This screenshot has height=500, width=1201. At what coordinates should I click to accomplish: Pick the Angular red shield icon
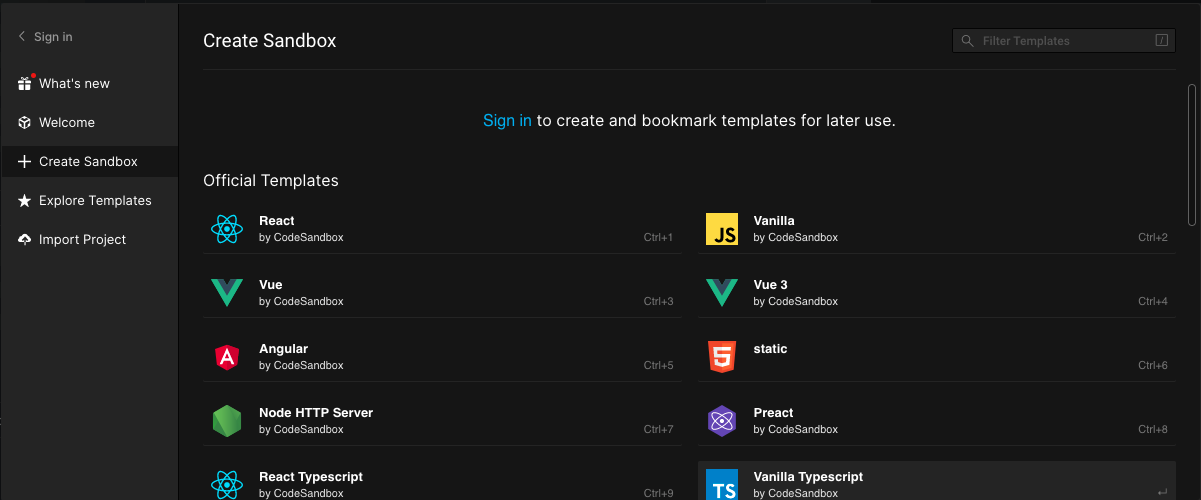pos(227,357)
